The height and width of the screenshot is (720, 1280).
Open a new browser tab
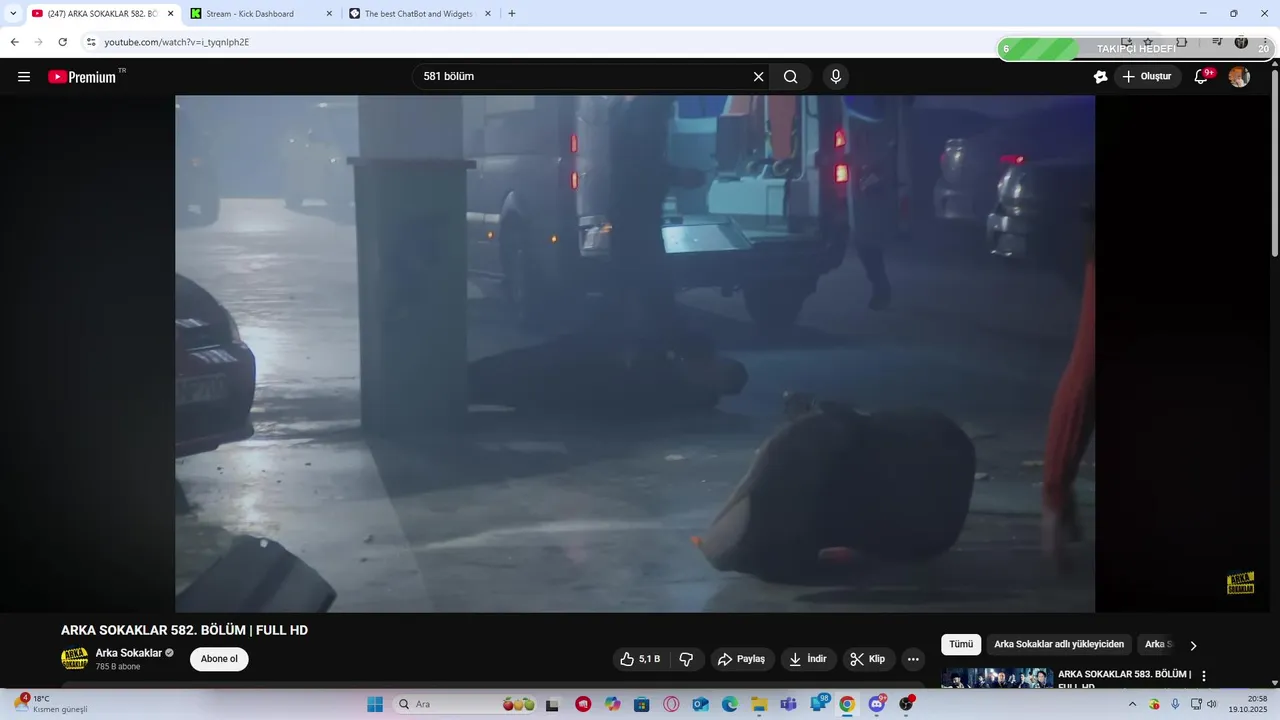[x=512, y=14]
